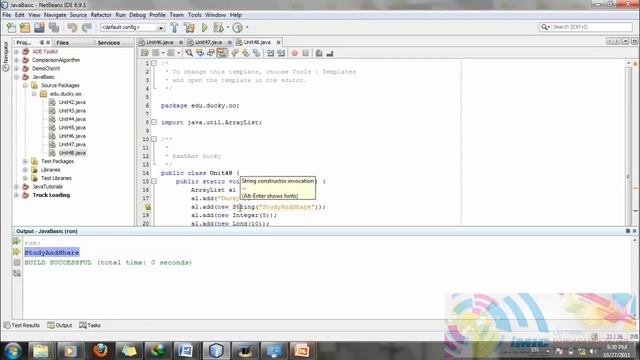Click the Find Selection magnifier icon in editor toolbar

189,53
